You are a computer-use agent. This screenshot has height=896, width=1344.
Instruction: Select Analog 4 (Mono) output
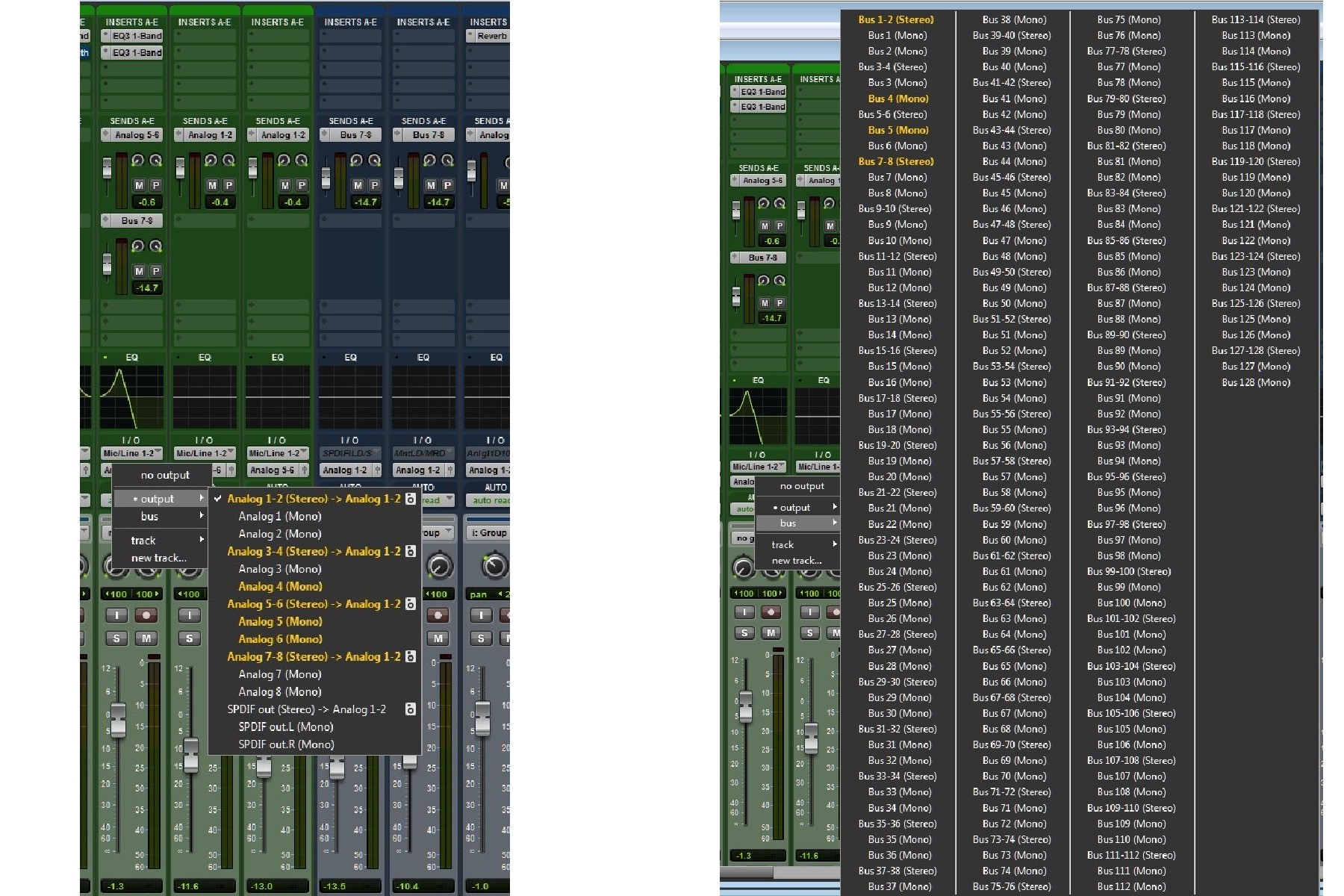click(x=280, y=586)
